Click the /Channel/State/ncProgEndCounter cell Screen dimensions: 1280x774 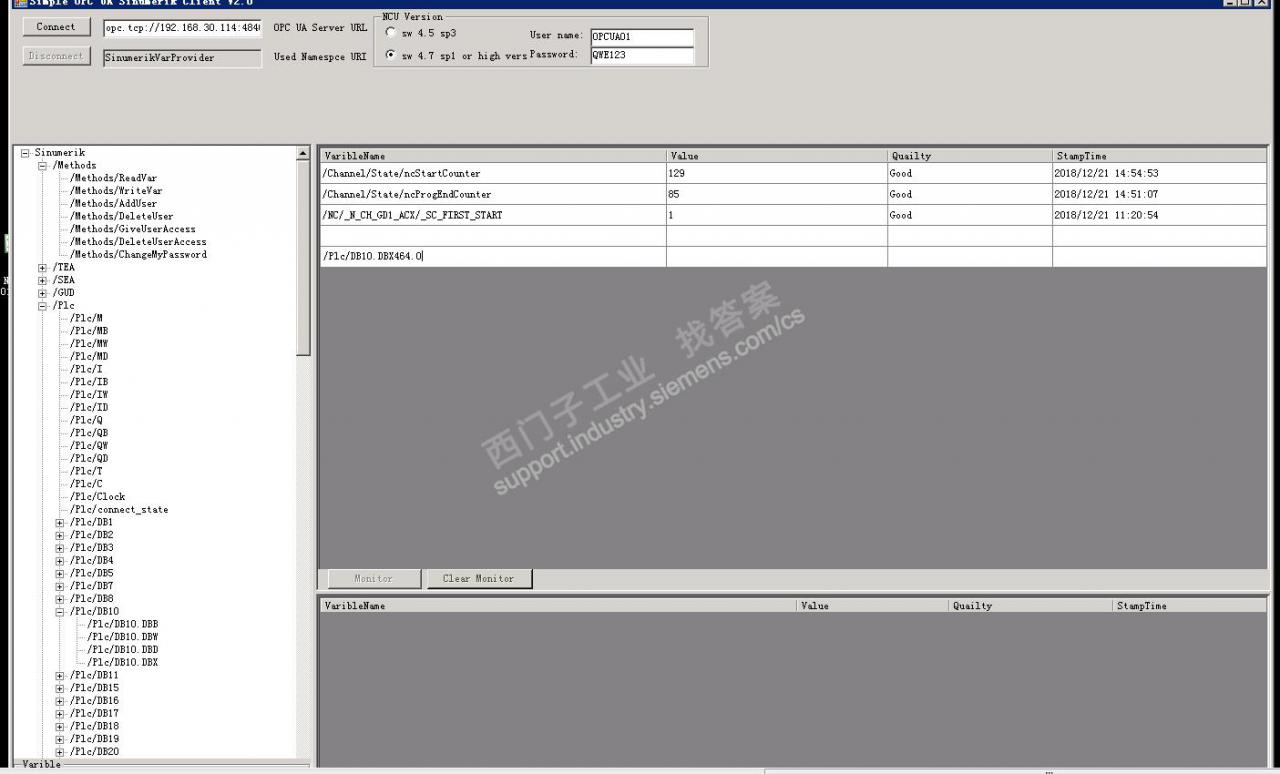pos(493,195)
